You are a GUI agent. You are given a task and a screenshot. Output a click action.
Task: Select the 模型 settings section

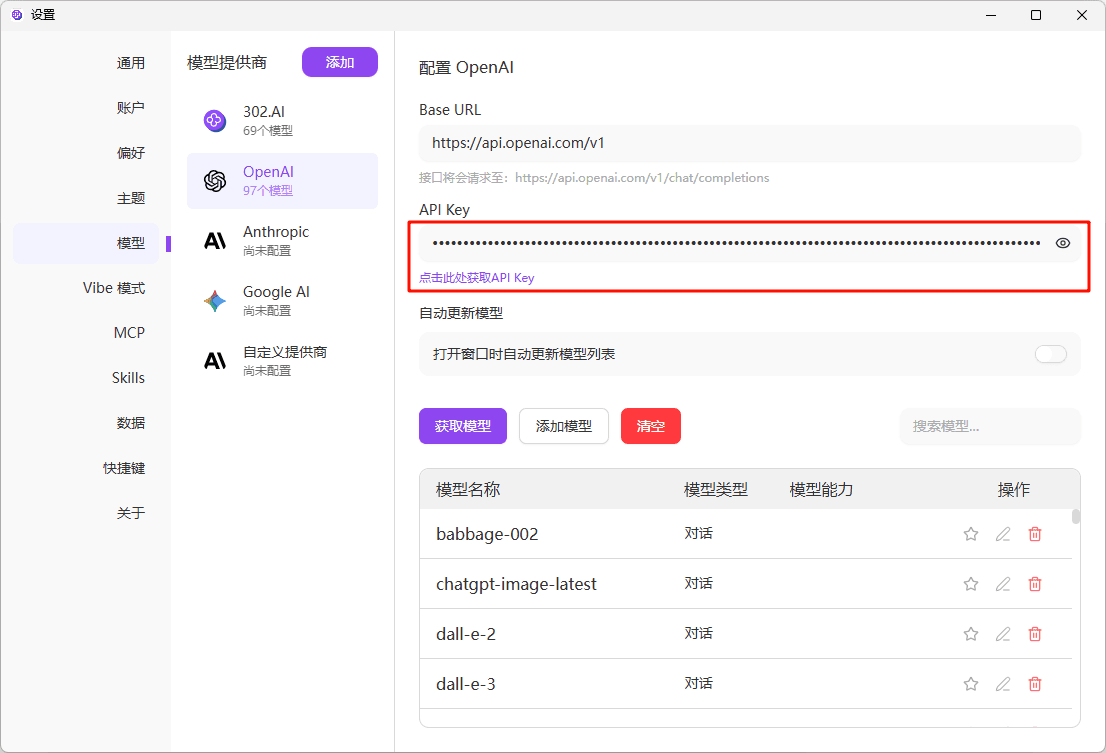pyautogui.click(x=86, y=243)
